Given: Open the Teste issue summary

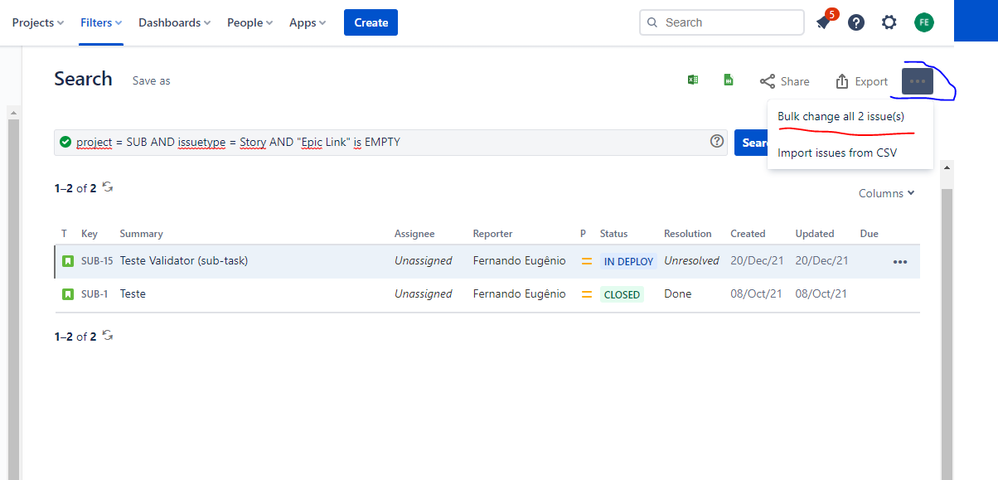Looking at the screenshot, I should 132,294.
